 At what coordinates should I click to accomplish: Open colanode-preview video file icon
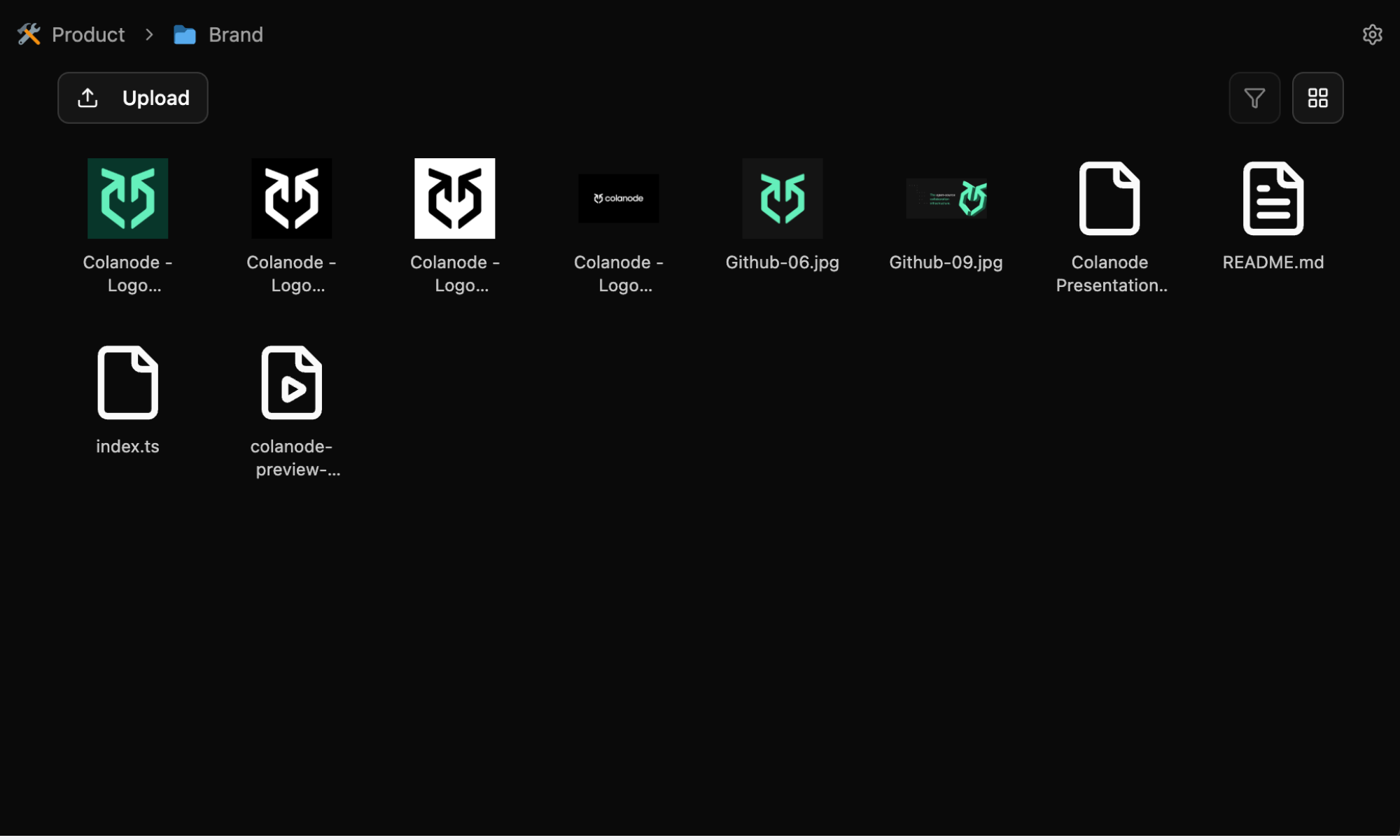click(x=291, y=382)
